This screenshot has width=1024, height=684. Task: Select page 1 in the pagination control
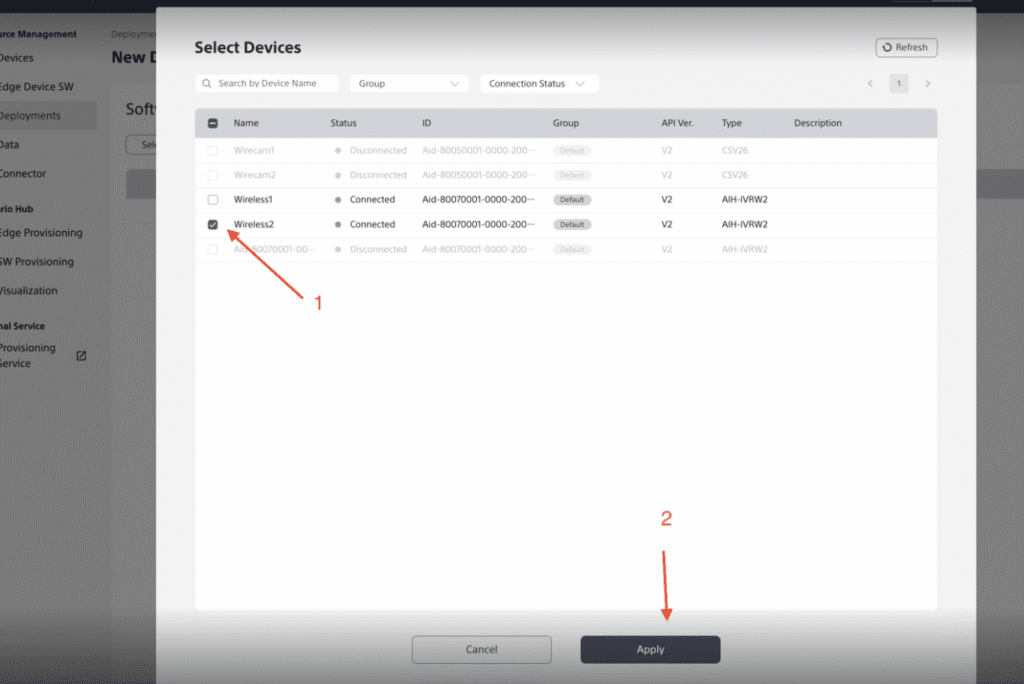(x=898, y=83)
